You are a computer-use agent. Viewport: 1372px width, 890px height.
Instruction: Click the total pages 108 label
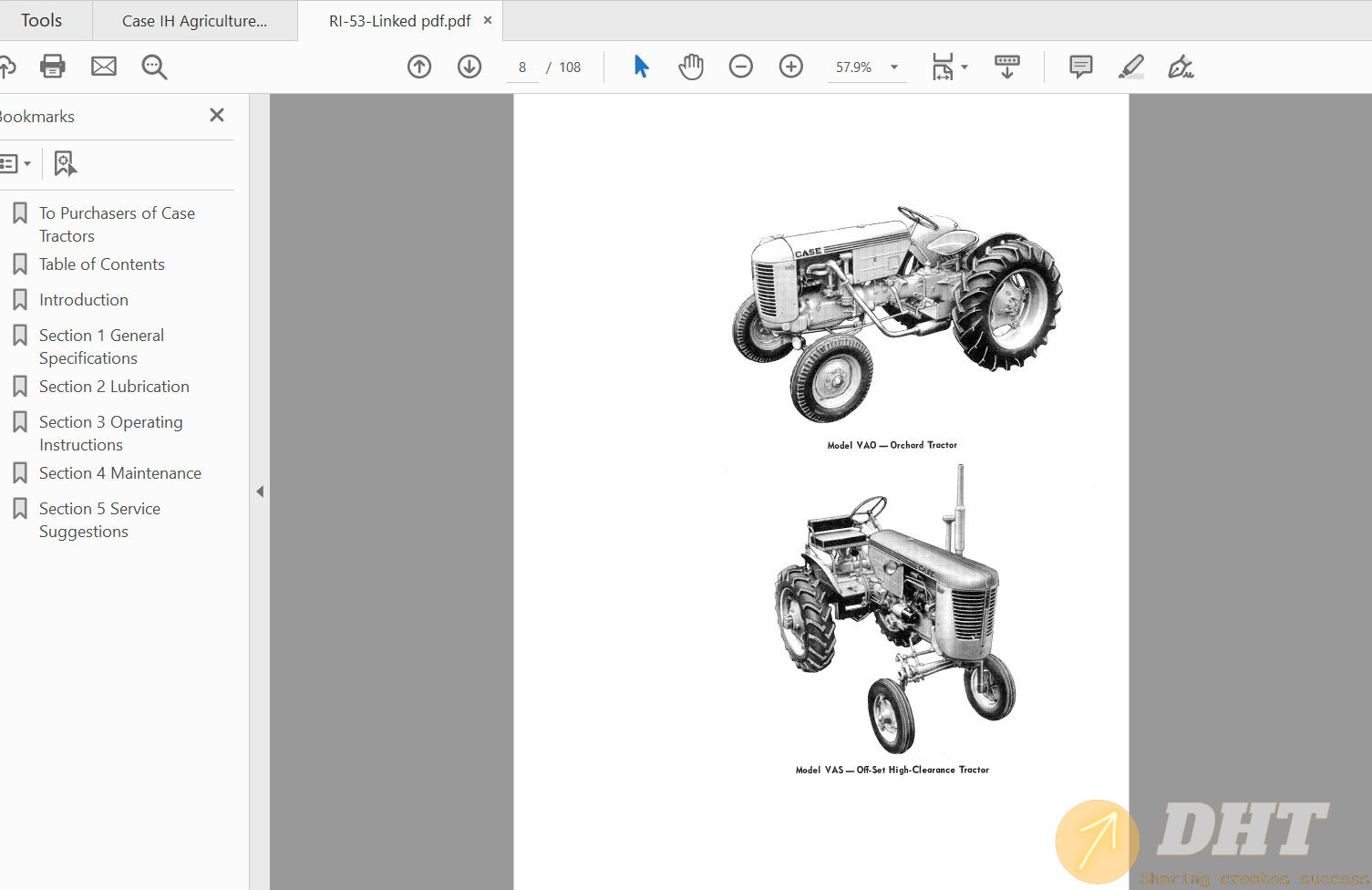pyautogui.click(x=570, y=67)
